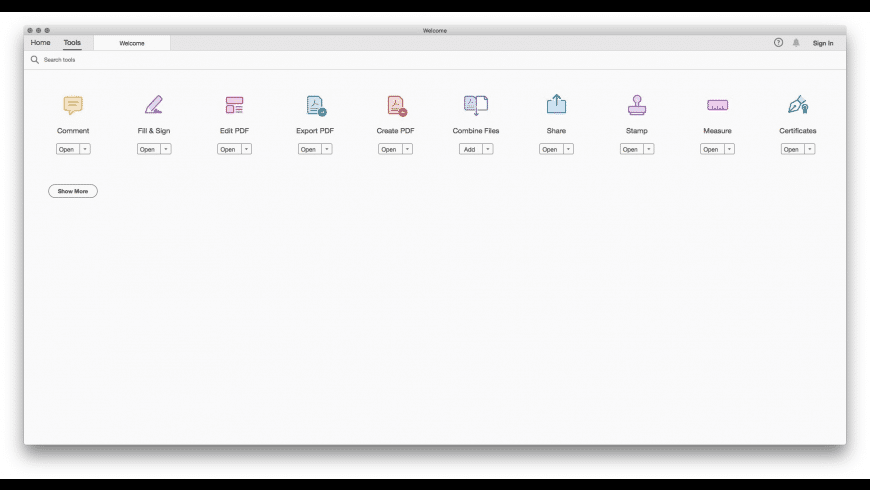Click the Share upload icon
870x490 pixels.
pos(556,104)
